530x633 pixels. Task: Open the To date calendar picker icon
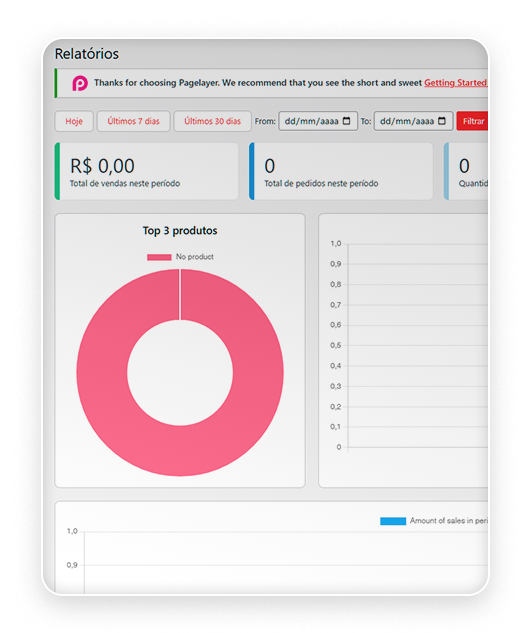click(x=442, y=121)
